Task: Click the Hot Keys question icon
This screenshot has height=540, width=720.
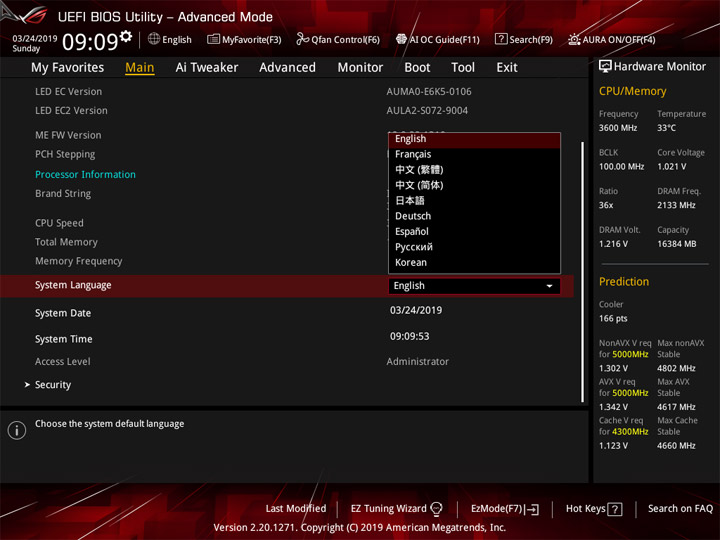Action: (x=615, y=509)
